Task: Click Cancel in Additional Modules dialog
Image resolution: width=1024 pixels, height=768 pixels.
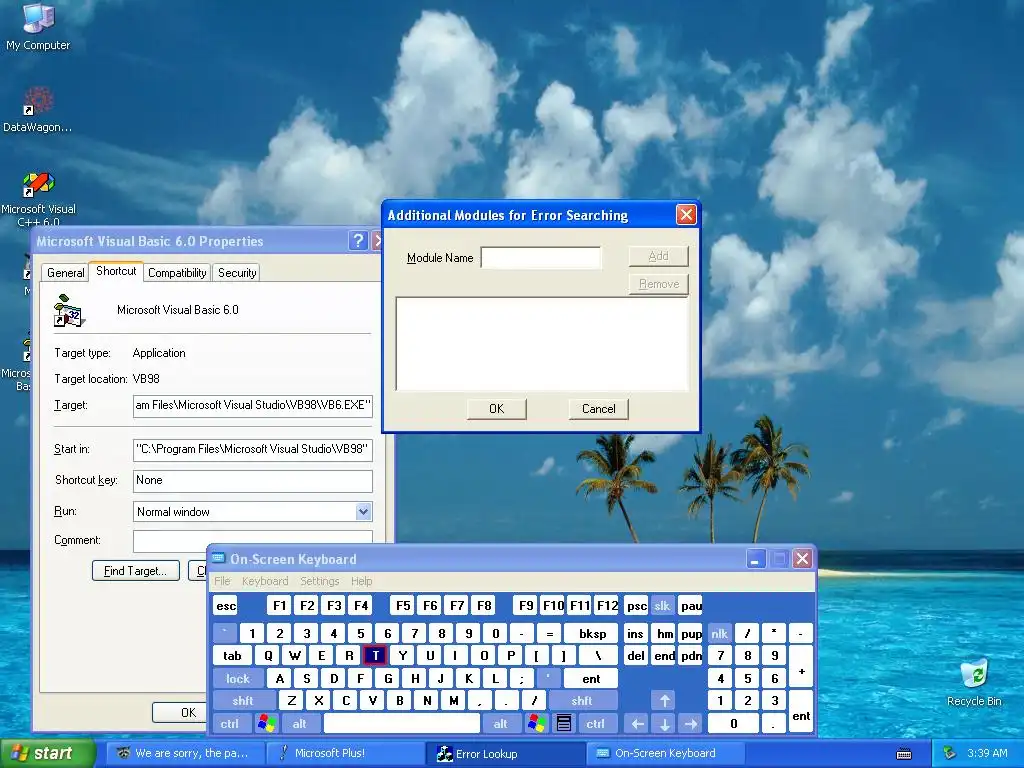Action: coord(598,409)
